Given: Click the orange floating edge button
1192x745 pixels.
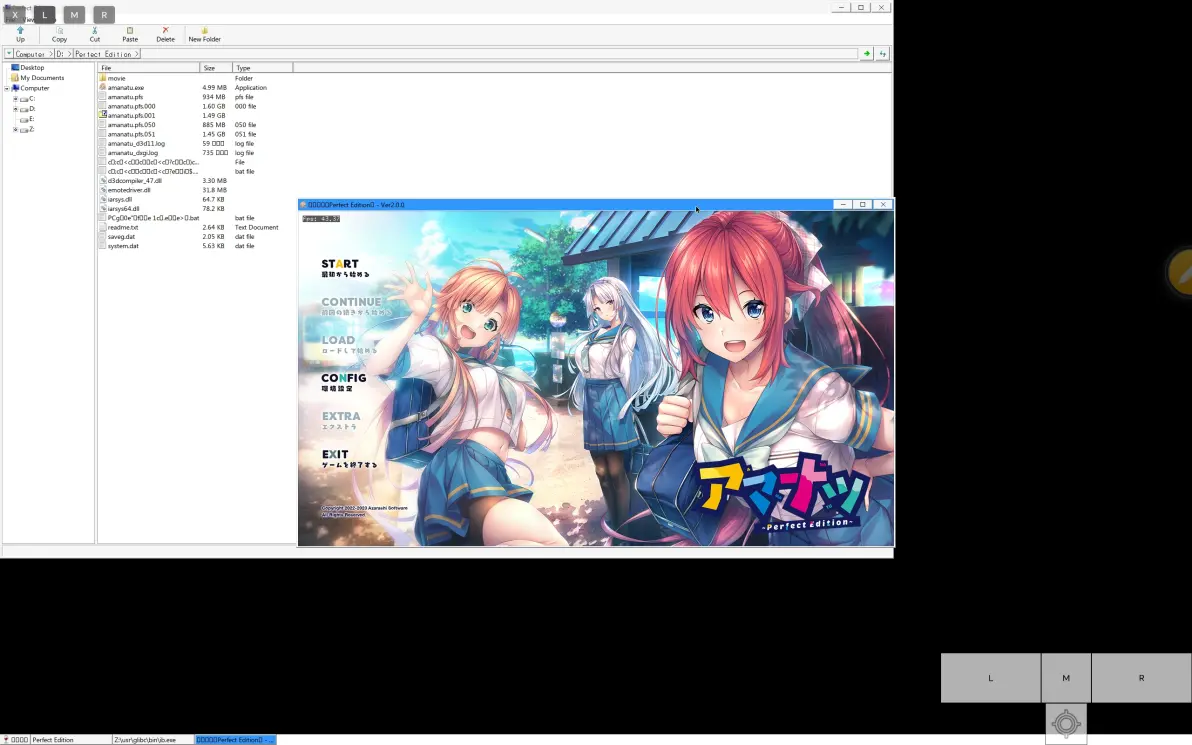Looking at the screenshot, I should [x=1180, y=271].
